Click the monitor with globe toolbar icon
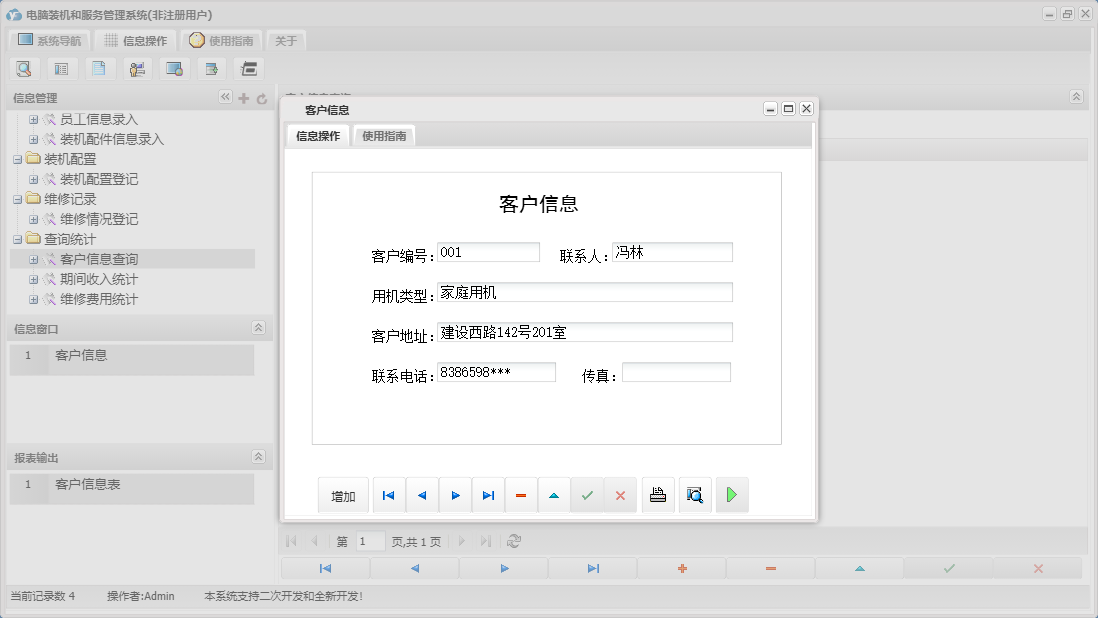Screen dimensions: 1098x618 click(173, 68)
